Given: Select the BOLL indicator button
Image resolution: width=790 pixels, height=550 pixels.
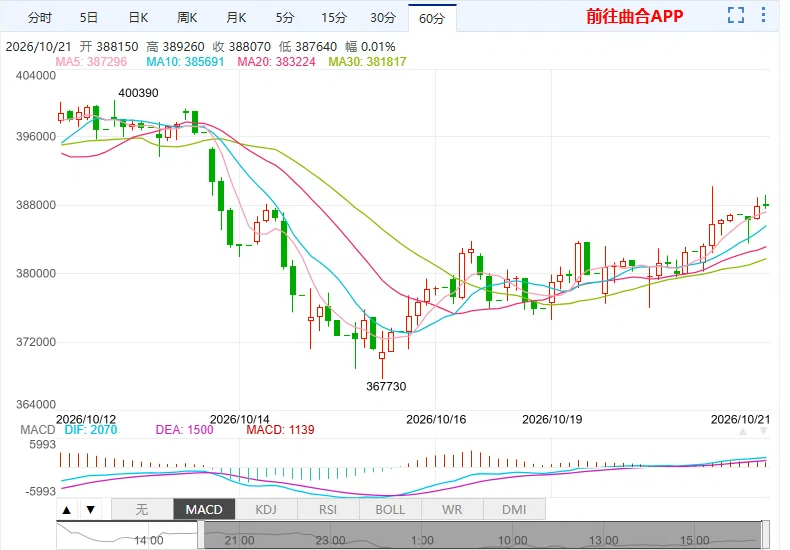Looking at the screenshot, I should 390,510.
